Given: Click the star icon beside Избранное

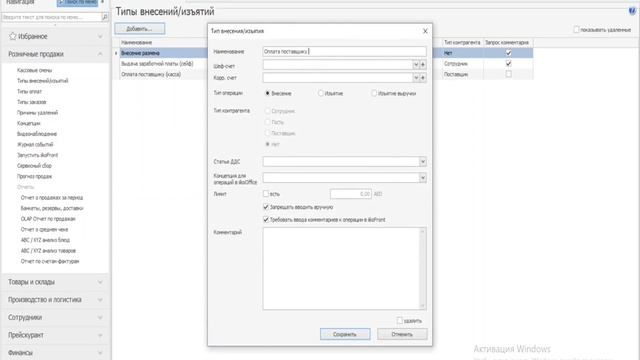Looking at the screenshot, I should [x=13, y=36].
